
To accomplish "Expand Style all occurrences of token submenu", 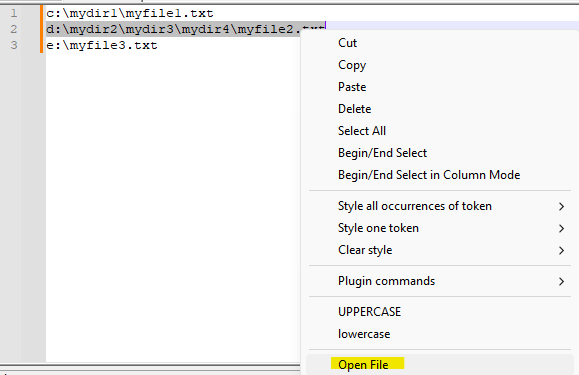I will click(439, 206).
